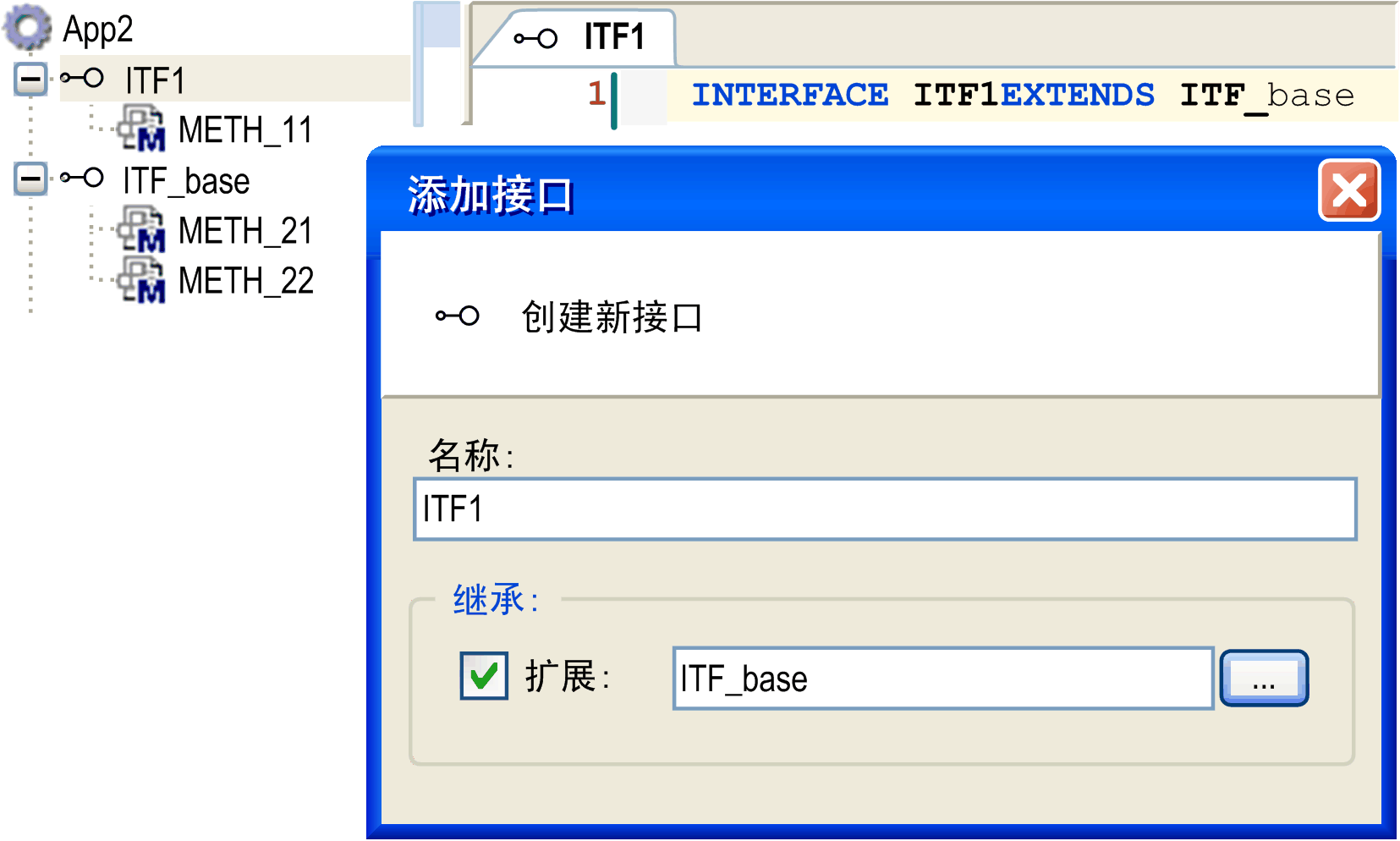Viewport: 1400px width, 841px height.
Task: Collapse the ITF_base tree node
Action: 30,179
